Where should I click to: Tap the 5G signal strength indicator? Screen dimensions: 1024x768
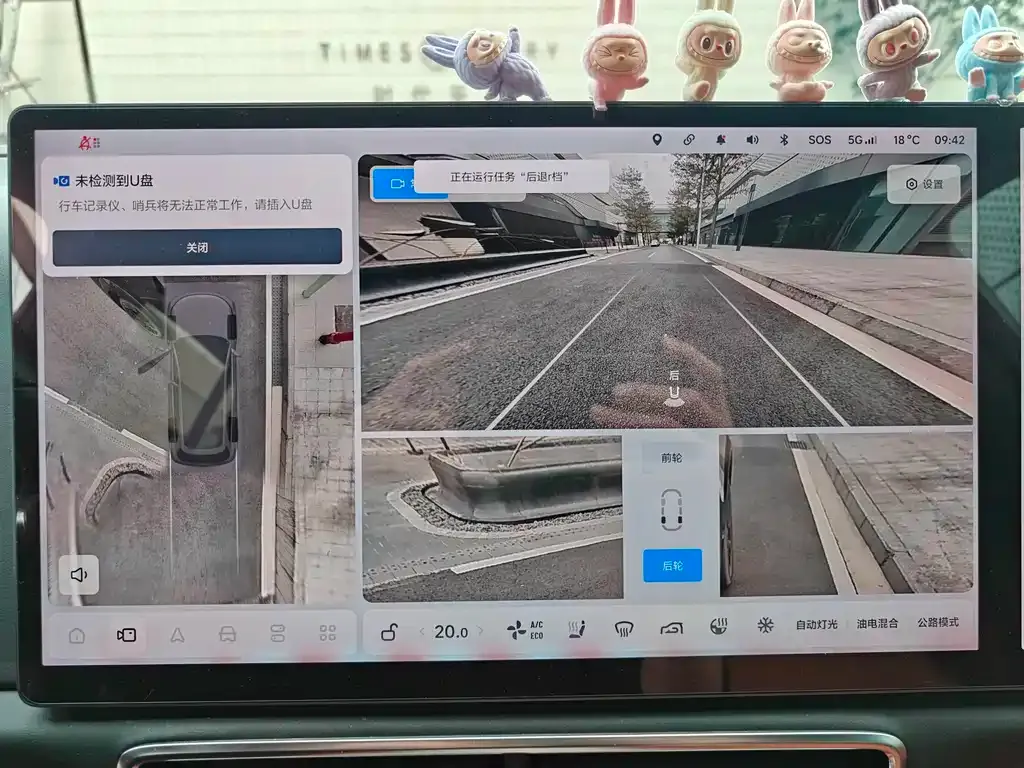coord(862,140)
